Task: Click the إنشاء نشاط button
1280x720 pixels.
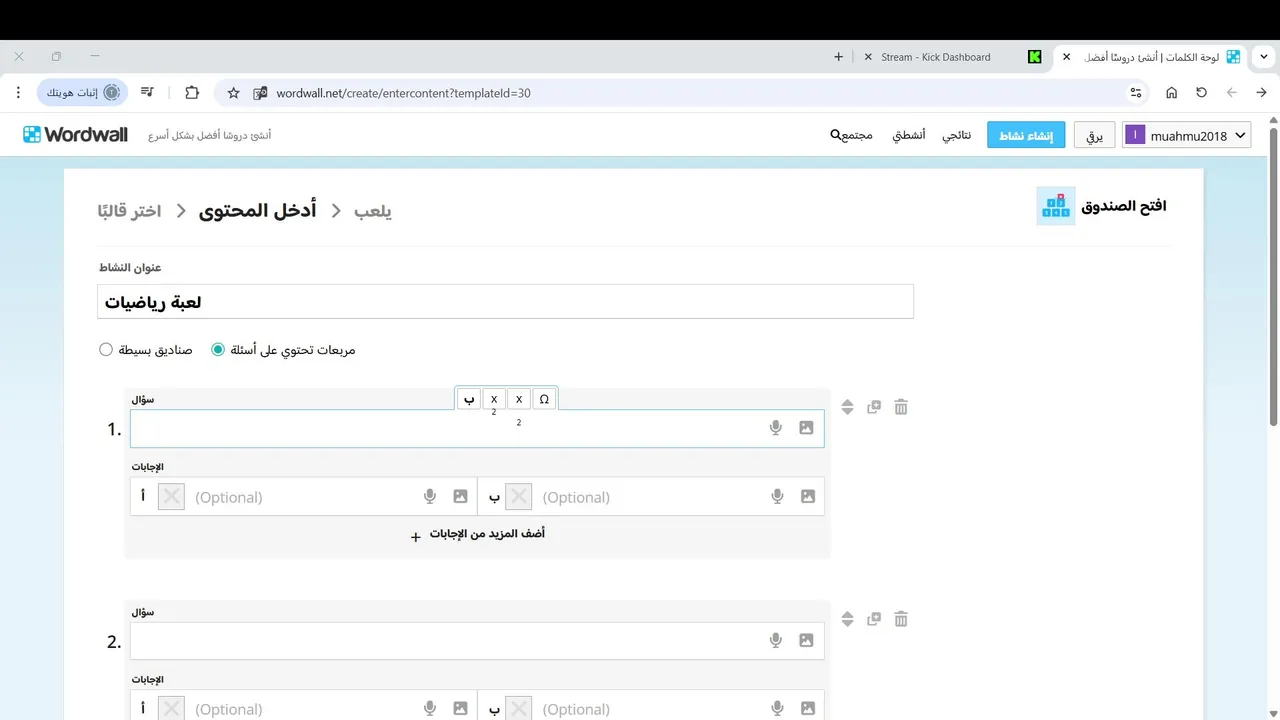Action: click(x=1026, y=135)
